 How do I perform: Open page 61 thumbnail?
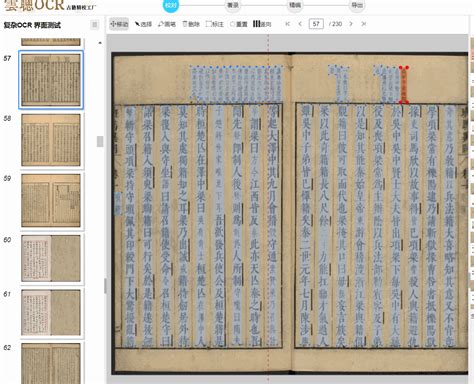tap(51, 312)
